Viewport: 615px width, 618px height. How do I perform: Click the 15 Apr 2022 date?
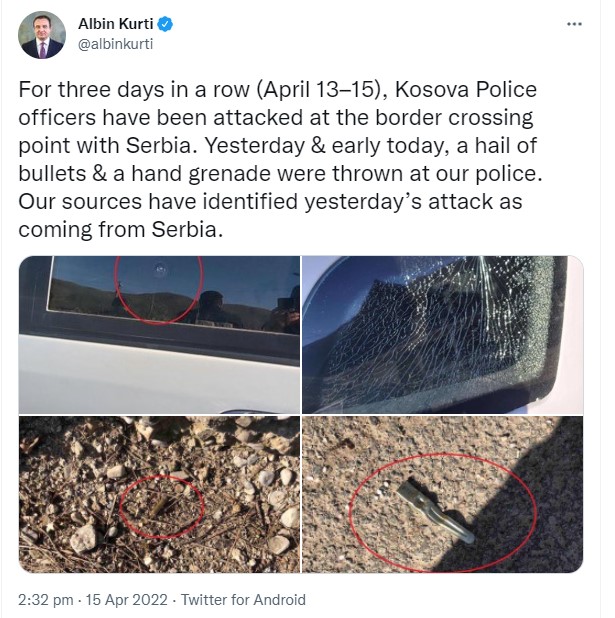(132, 600)
